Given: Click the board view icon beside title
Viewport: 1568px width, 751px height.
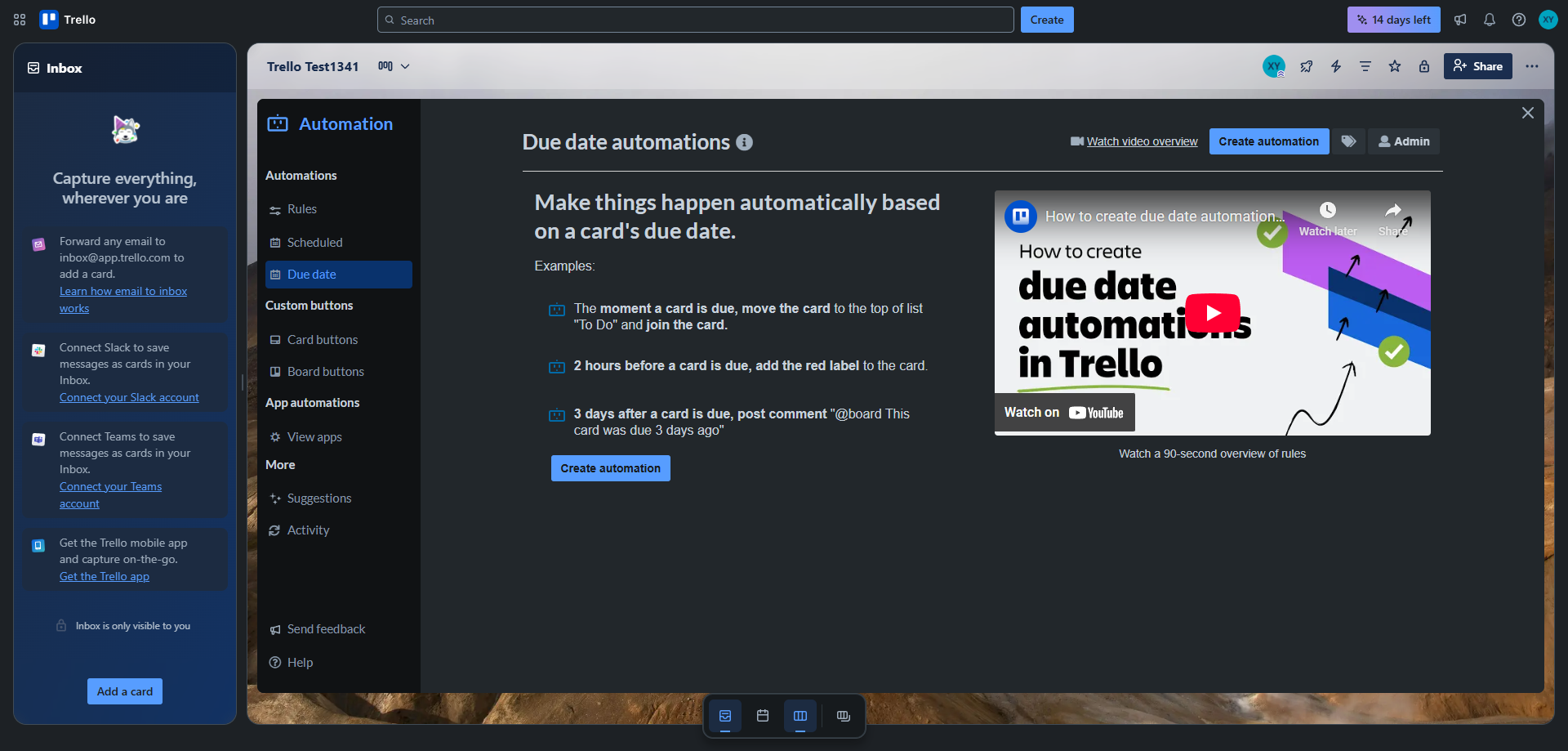Looking at the screenshot, I should (385, 66).
